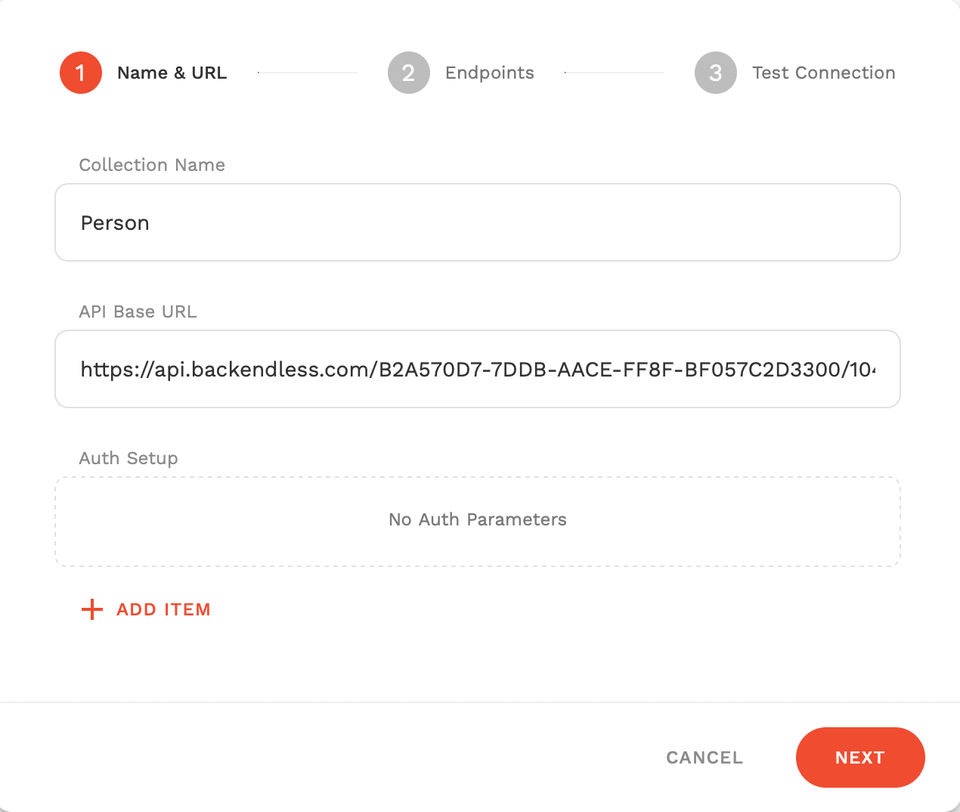The image size is (960, 812).
Task: Click the plus icon beside ADD ITEM
Action: tap(92, 609)
